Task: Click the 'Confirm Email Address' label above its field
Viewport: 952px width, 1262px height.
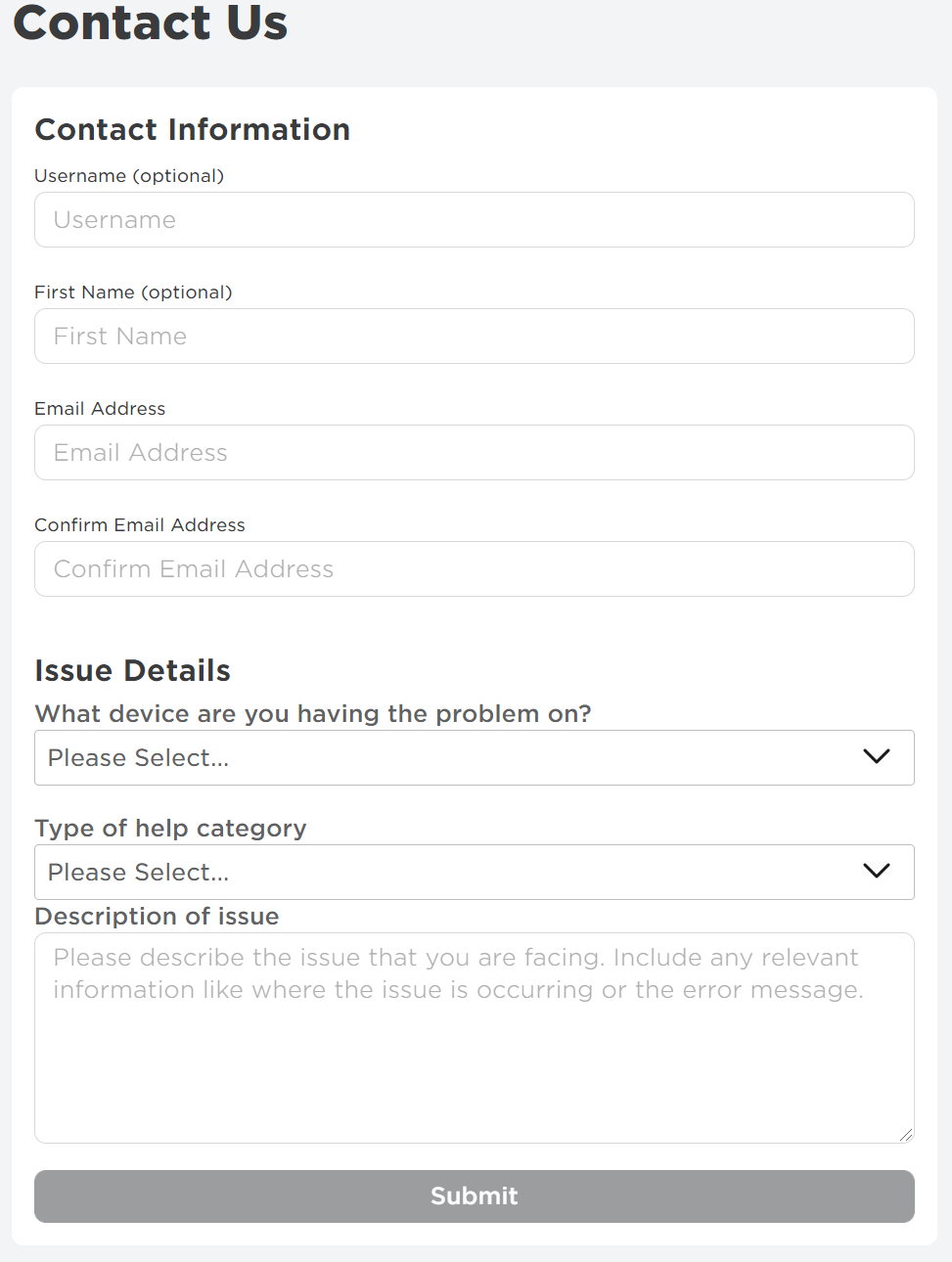Action: coord(140,525)
